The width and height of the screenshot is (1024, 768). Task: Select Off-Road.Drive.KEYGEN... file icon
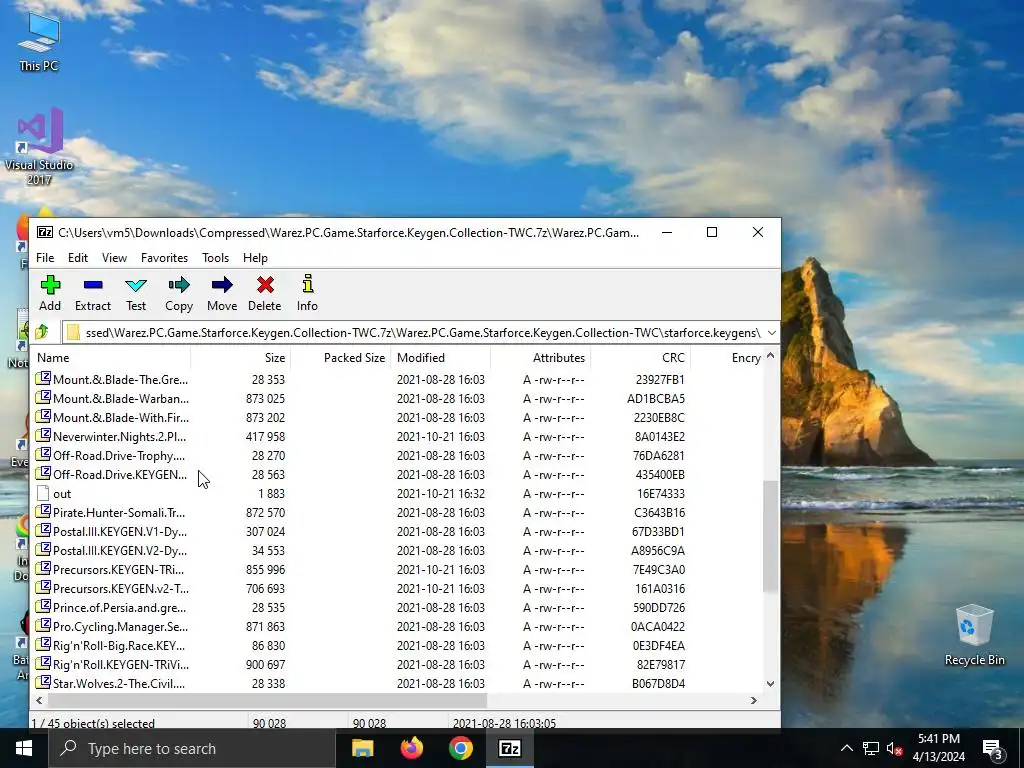coord(43,473)
